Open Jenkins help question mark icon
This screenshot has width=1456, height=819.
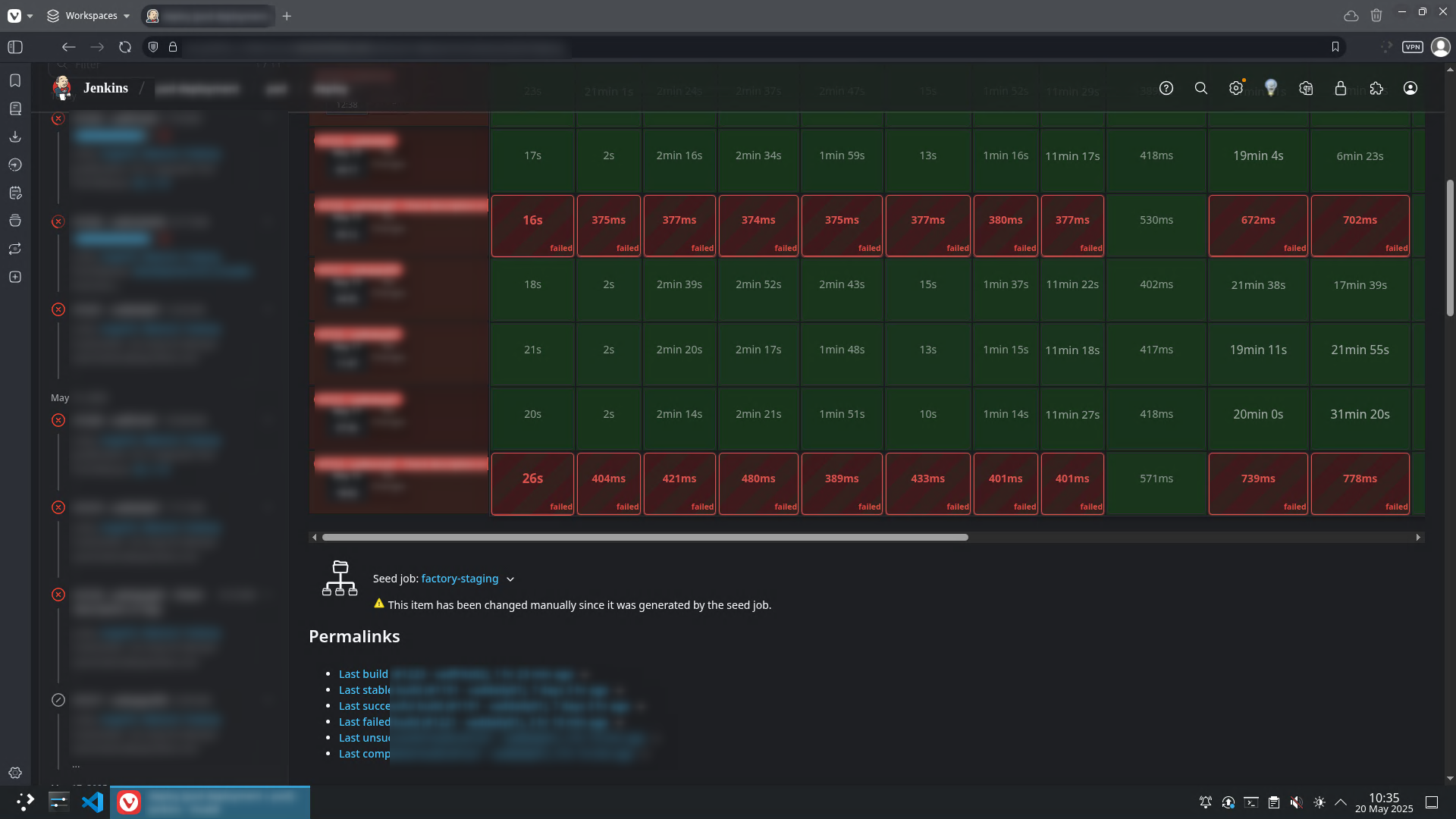pyautogui.click(x=1166, y=89)
